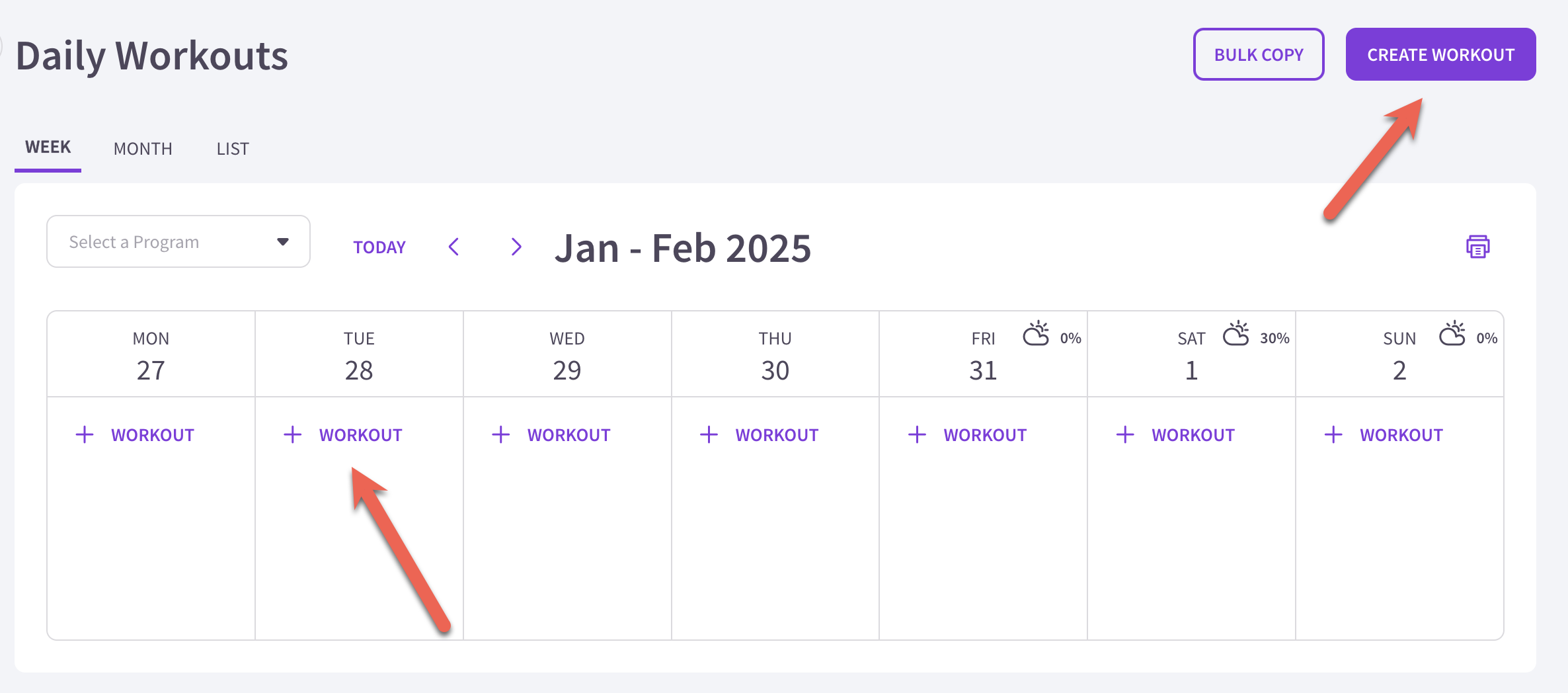Click Saturday's weather forecast icon
1568x693 pixels.
tap(1235, 334)
